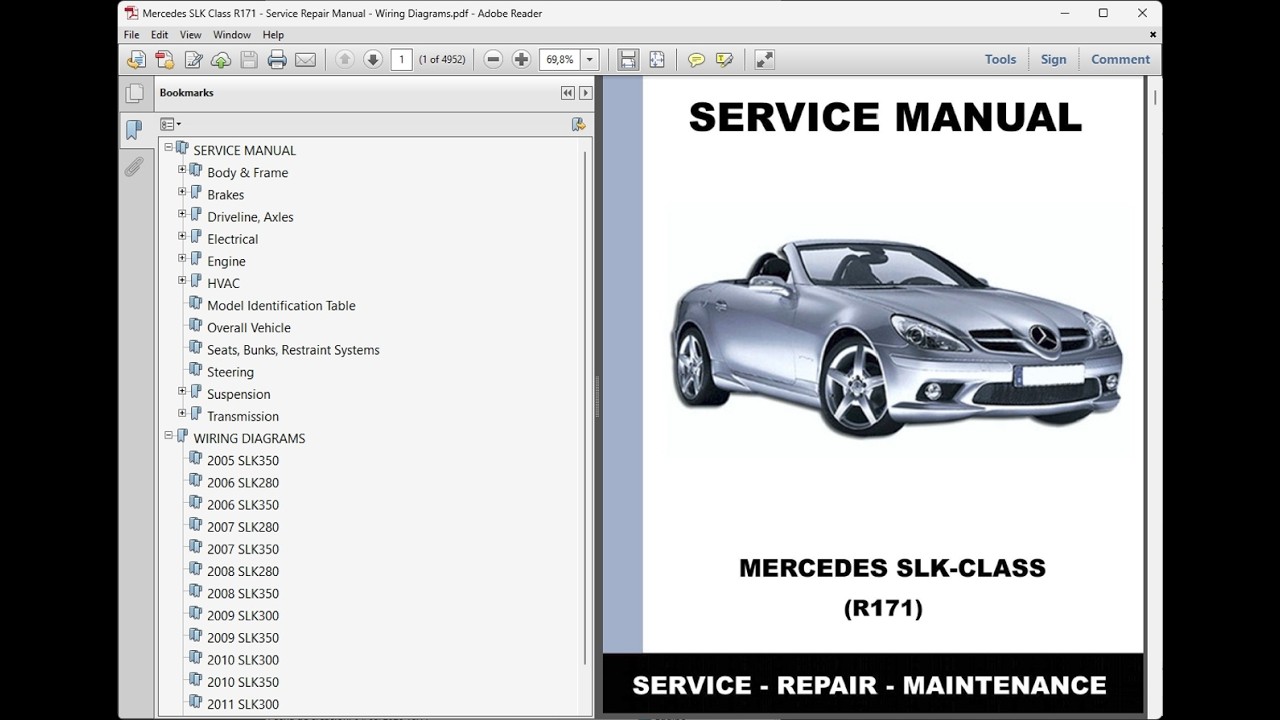This screenshot has width=1280, height=720.
Task: Collapse the WIRING DIAGRAMS tree node
Action: [168, 436]
